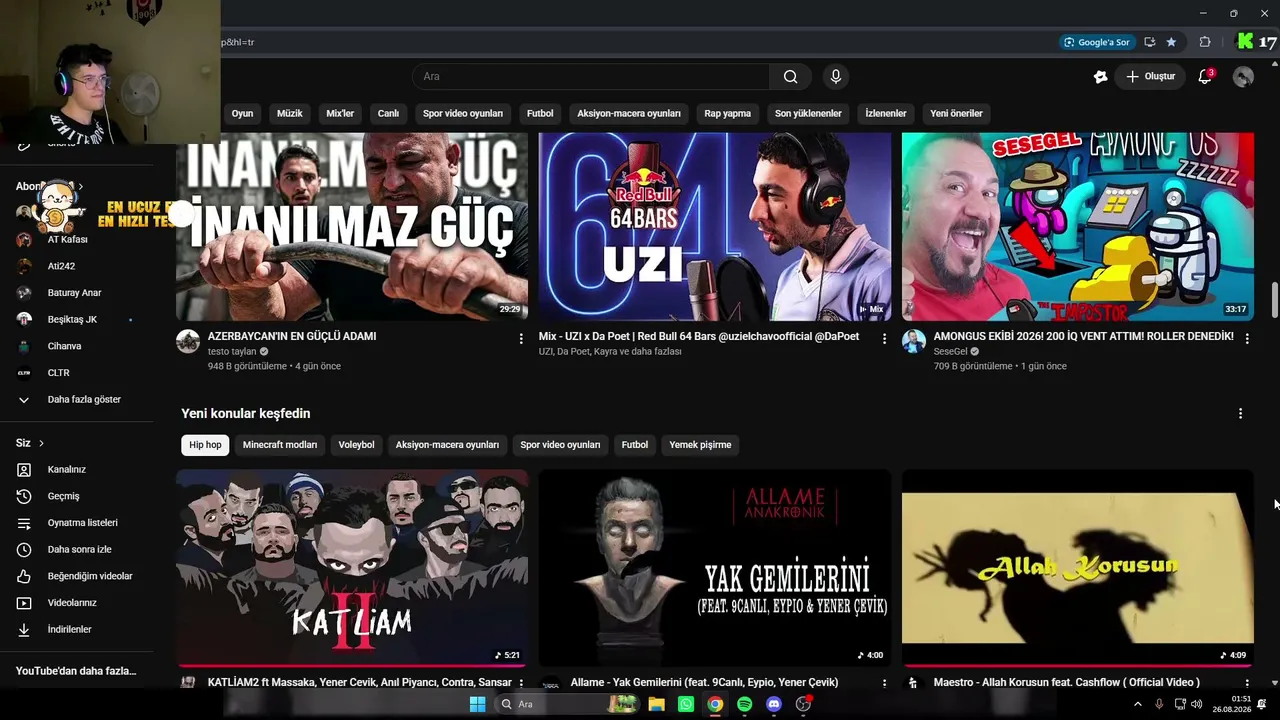Open SeseGel channel avatar
Viewport: 1280px width, 720px height.
914,342
